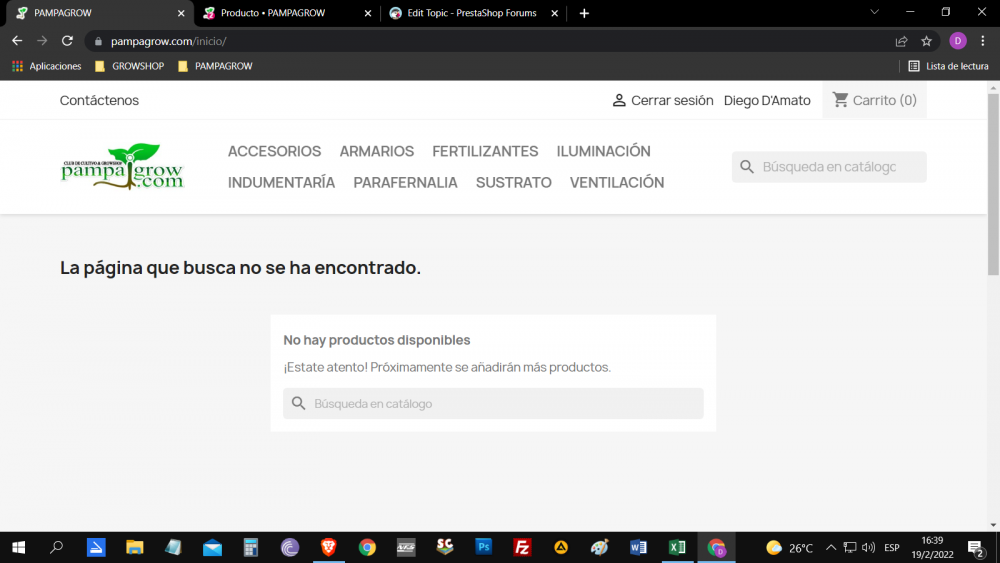Click the header catalog search field
The width and height of the screenshot is (1000, 563).
pos(829,167)
